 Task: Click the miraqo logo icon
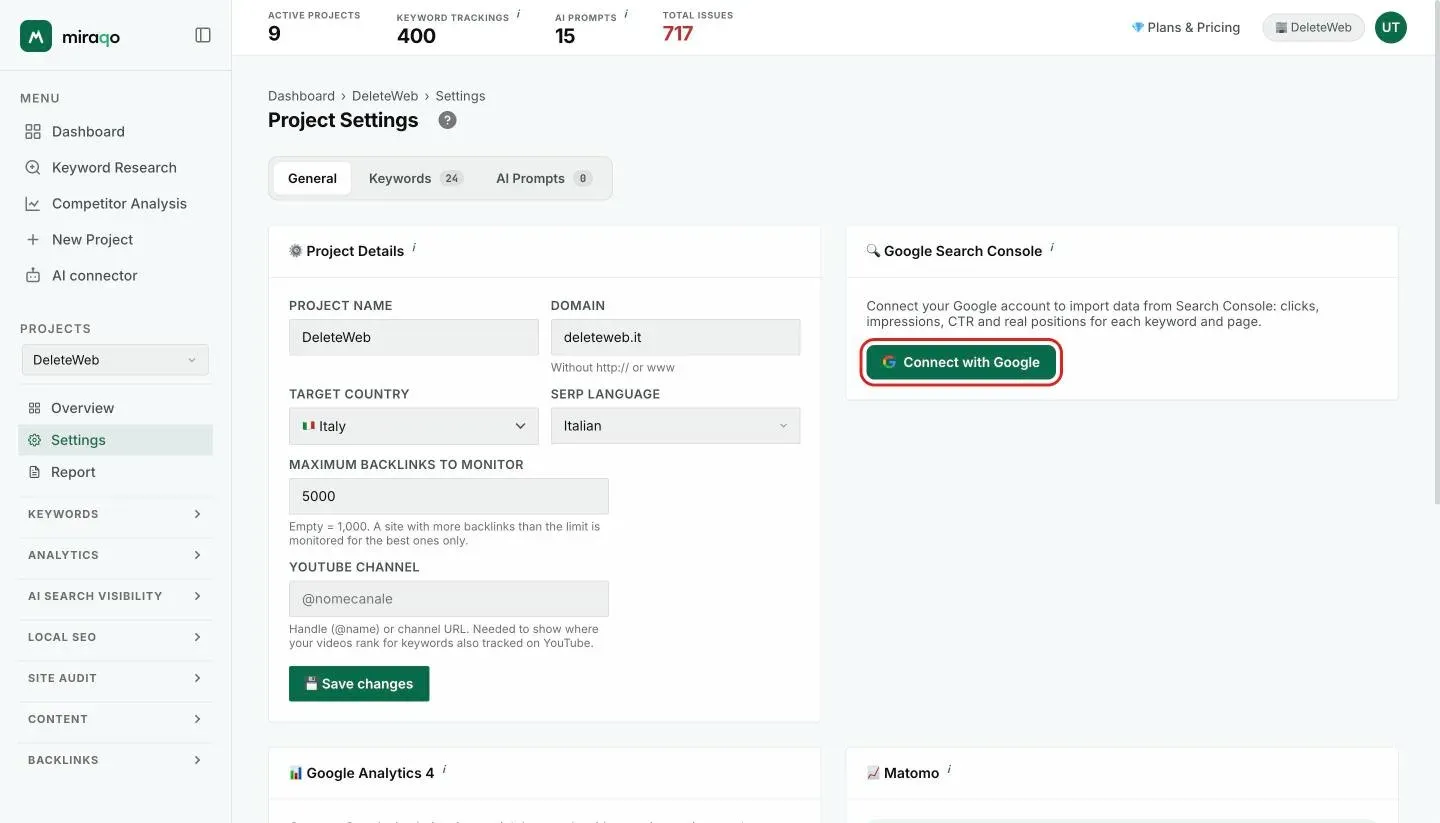tap(36, 36)
